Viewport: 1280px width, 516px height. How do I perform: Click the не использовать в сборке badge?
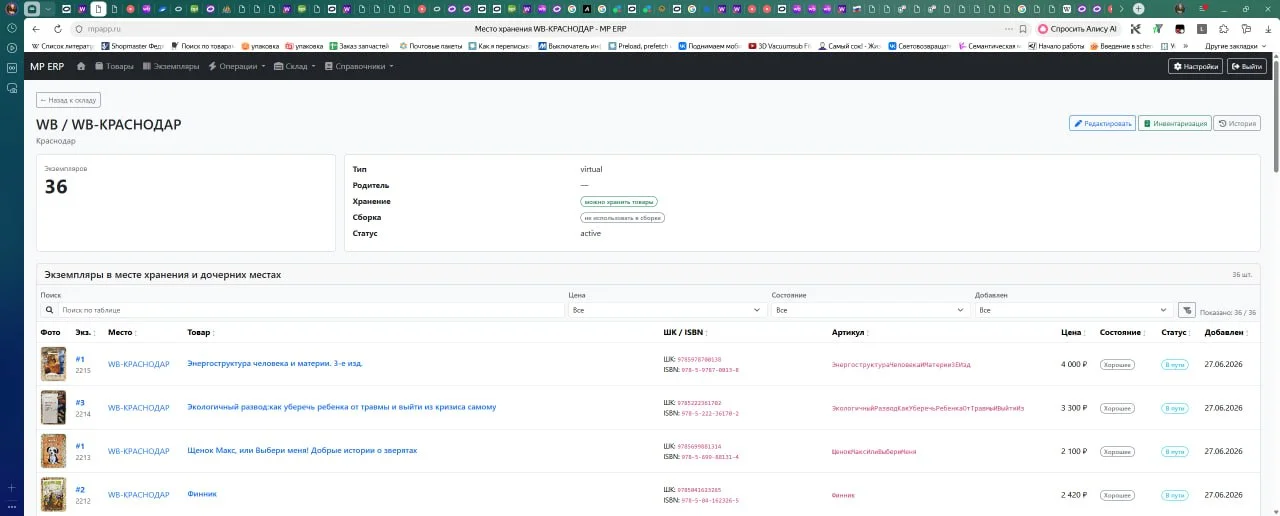click(x=622, y=217)
